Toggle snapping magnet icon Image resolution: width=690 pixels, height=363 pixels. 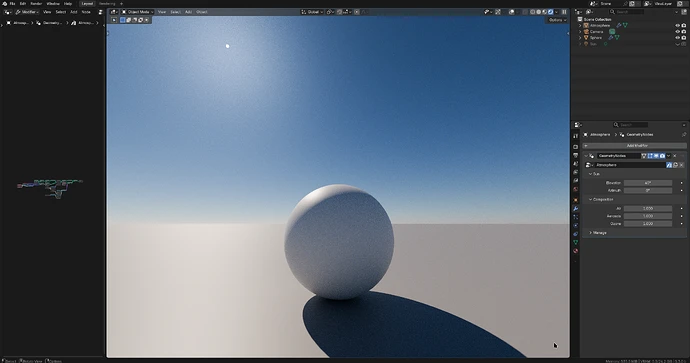(339, 12)
